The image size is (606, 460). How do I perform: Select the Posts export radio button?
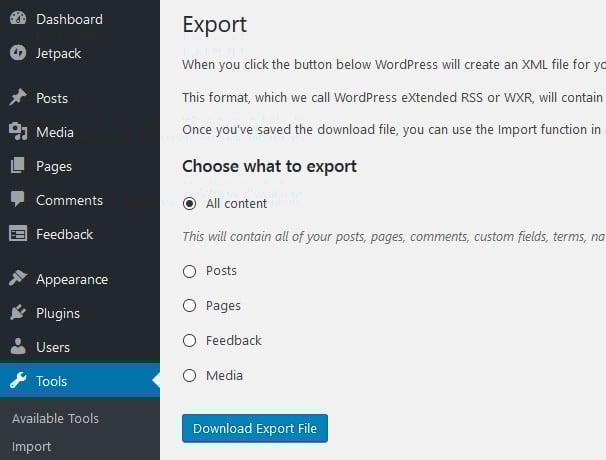(x=189, y=271)
